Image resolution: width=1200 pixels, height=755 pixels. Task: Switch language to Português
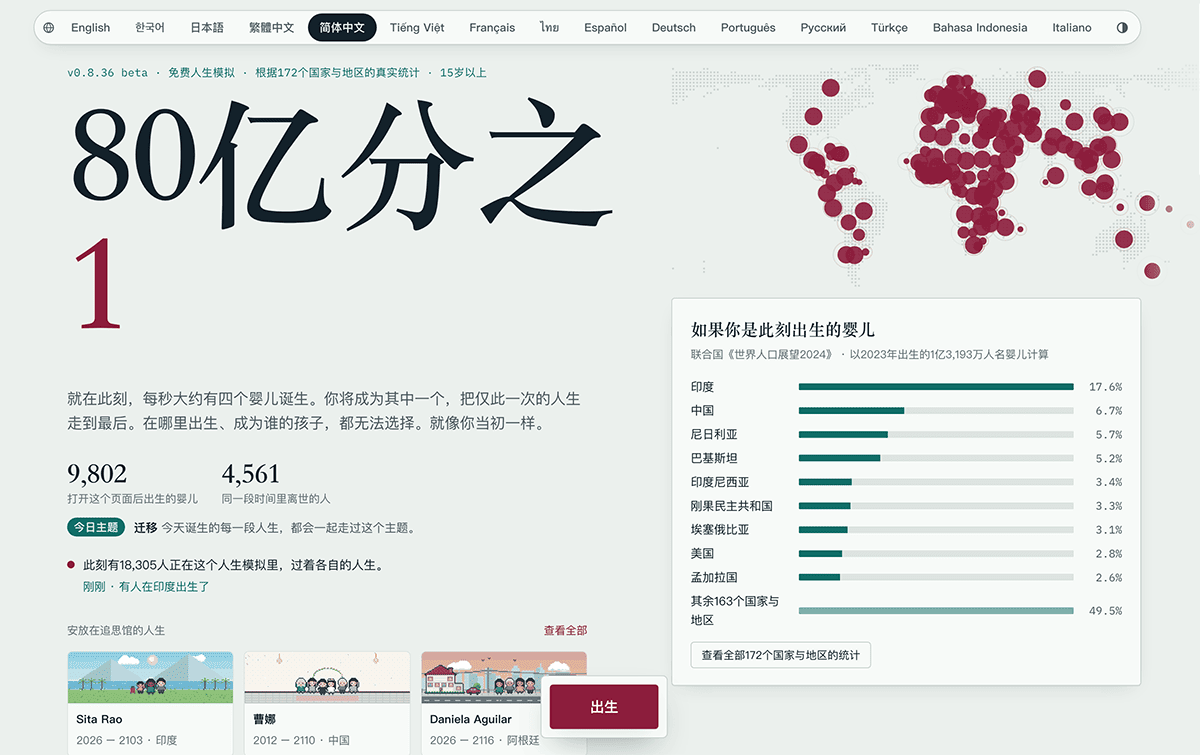click(748, 28)
